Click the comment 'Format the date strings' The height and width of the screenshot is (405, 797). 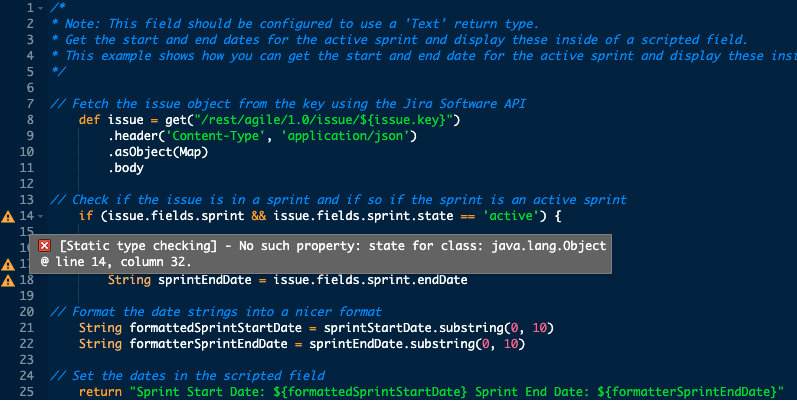point(216,312)
